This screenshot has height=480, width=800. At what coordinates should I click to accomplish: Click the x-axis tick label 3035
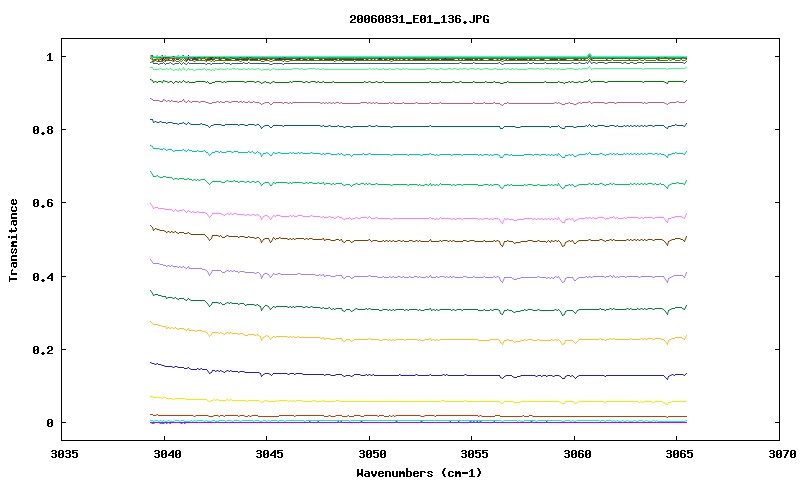(64, 453)
